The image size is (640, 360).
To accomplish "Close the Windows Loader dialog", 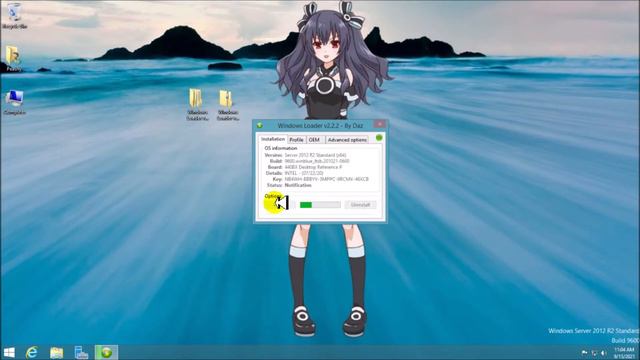I will [380, 124].
